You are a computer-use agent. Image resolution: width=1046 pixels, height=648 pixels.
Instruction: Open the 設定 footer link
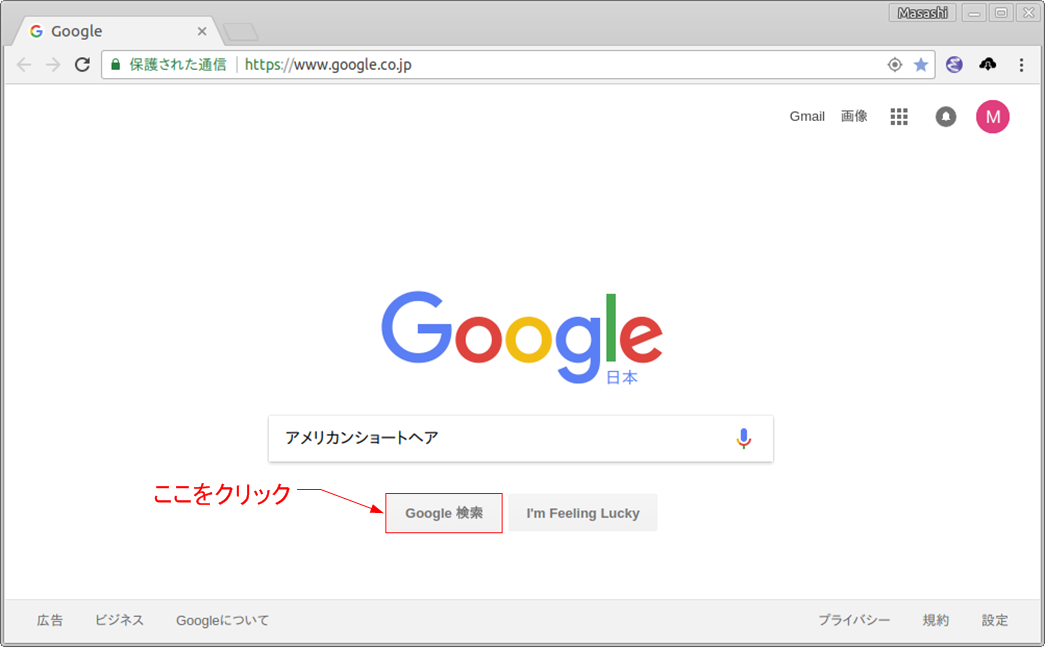995,620
